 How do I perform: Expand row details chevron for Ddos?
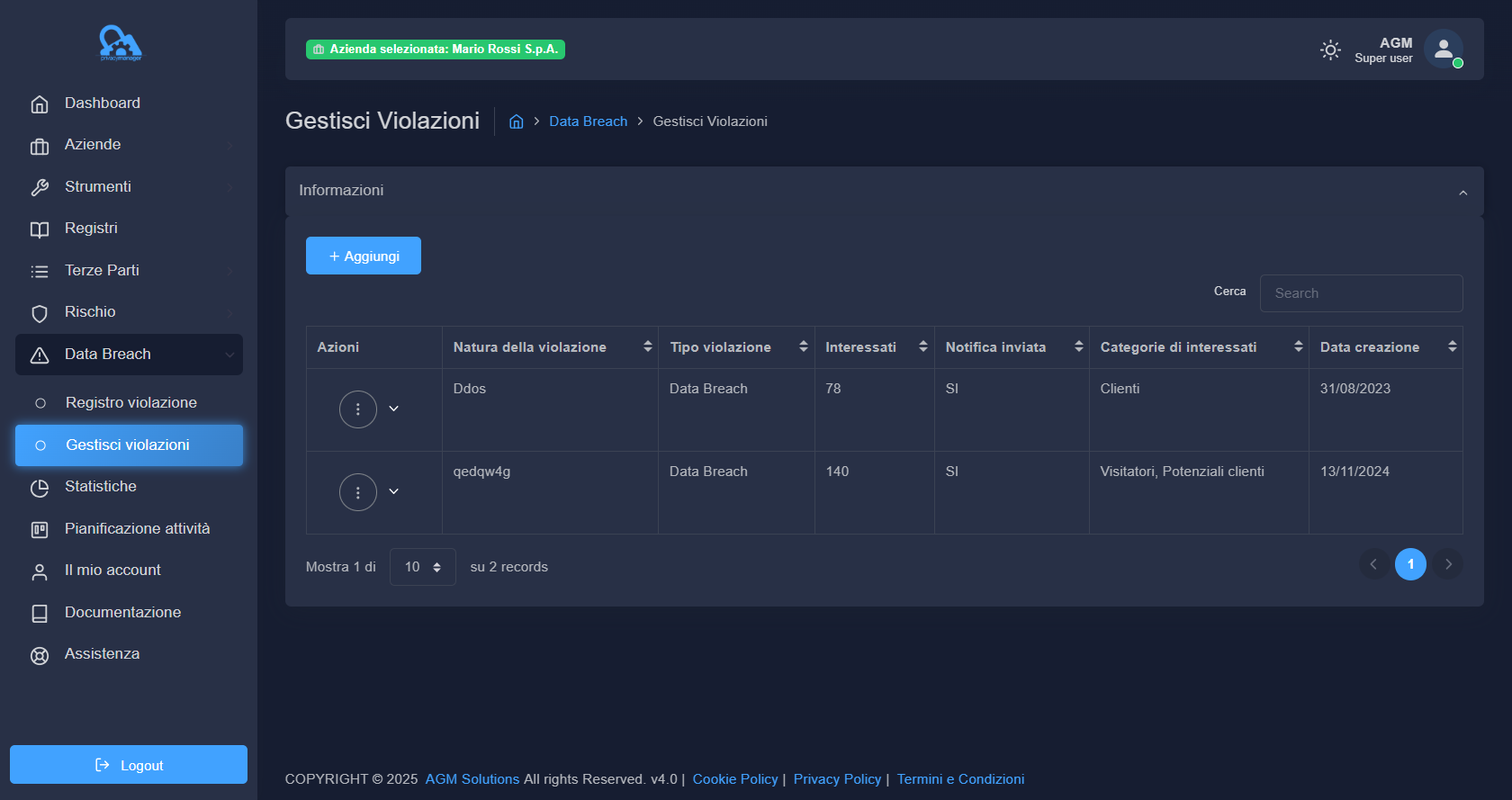coord(393,409)
